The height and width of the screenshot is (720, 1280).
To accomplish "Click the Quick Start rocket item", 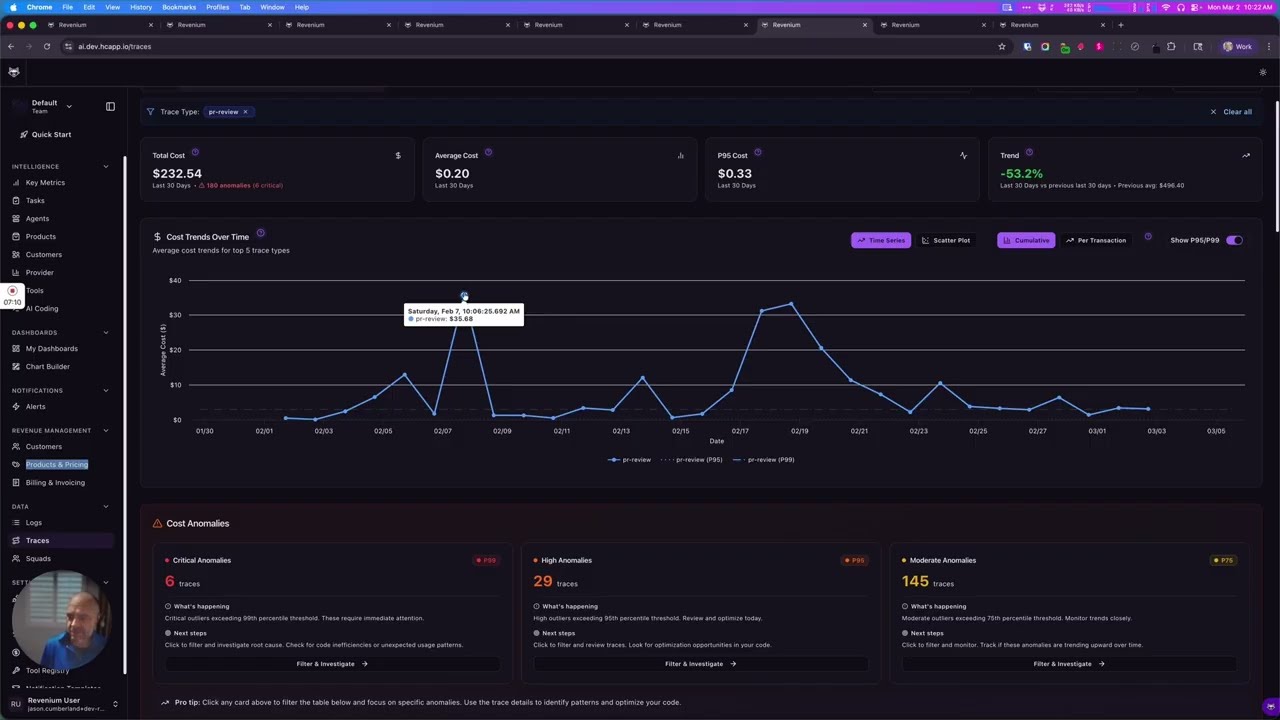I will coord(45,134).
